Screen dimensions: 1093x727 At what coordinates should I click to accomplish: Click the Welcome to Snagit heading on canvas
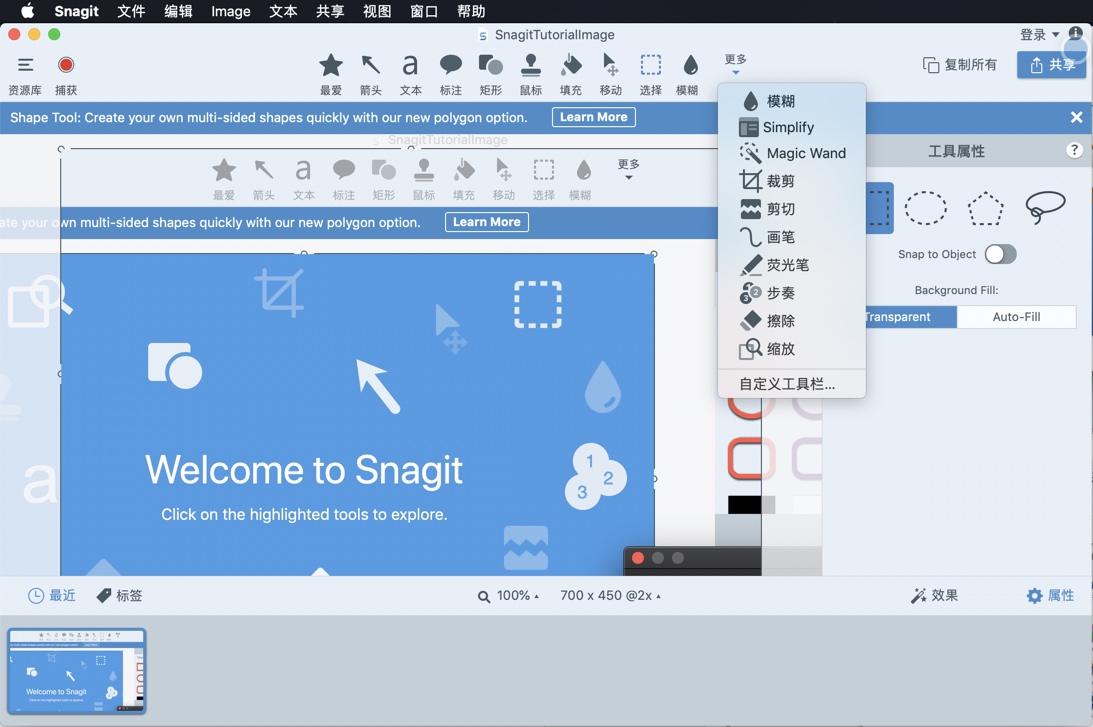click(x=304, y=469)
